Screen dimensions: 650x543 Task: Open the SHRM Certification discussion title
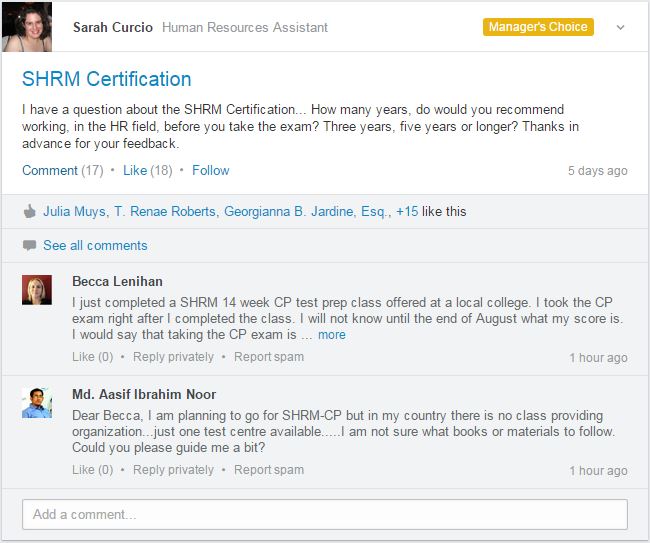[x=107, y=79]
